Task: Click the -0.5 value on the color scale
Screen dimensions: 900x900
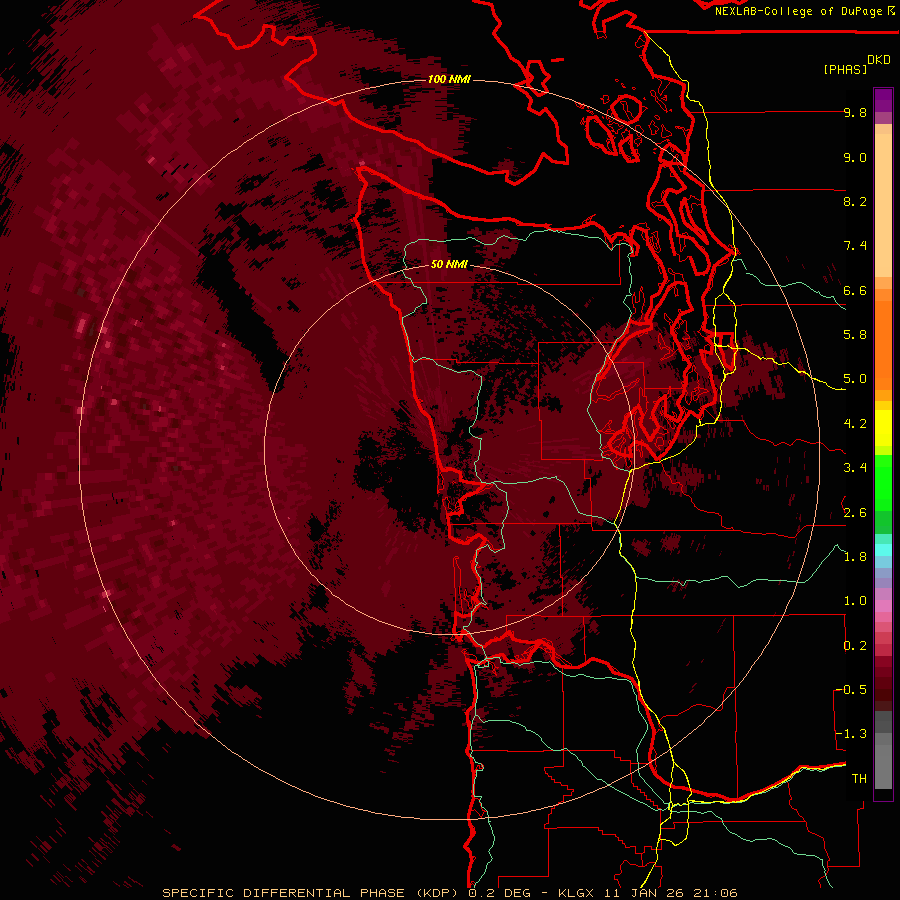Action: point(852,689)
